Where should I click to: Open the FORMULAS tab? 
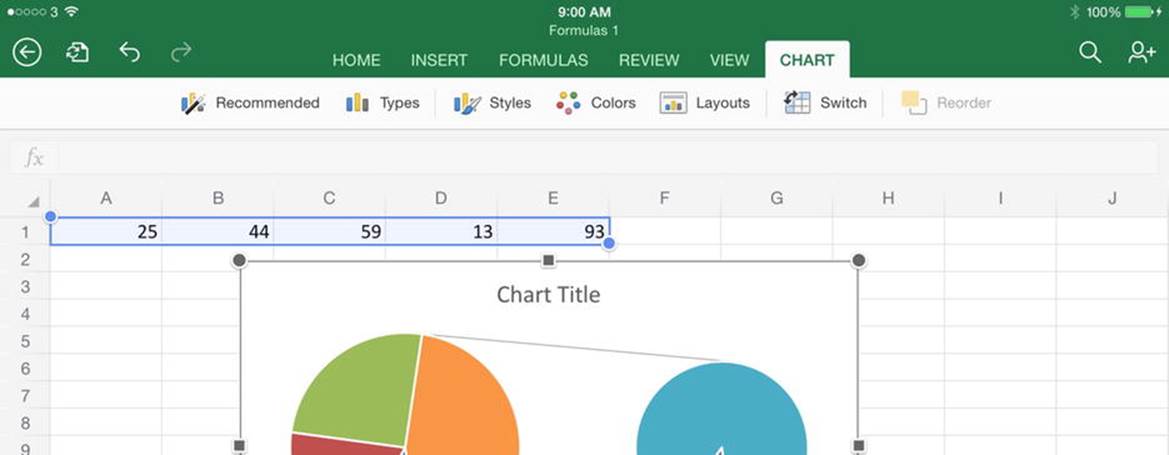(543, 60)
